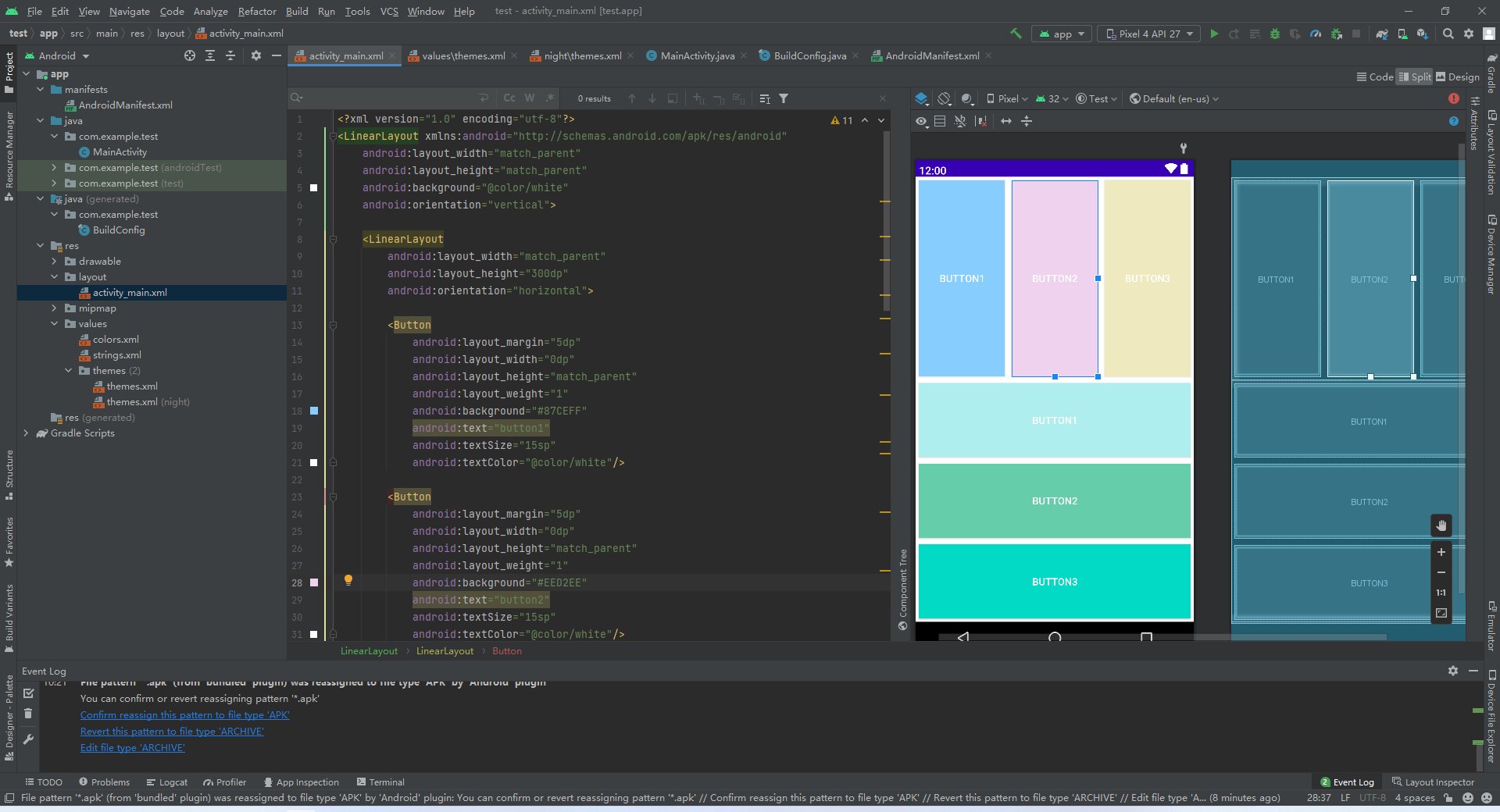This screenshot has width=1500, height=812.
Task: Zoom in on preview with plus button
Action: click(x=1441, y=552)
